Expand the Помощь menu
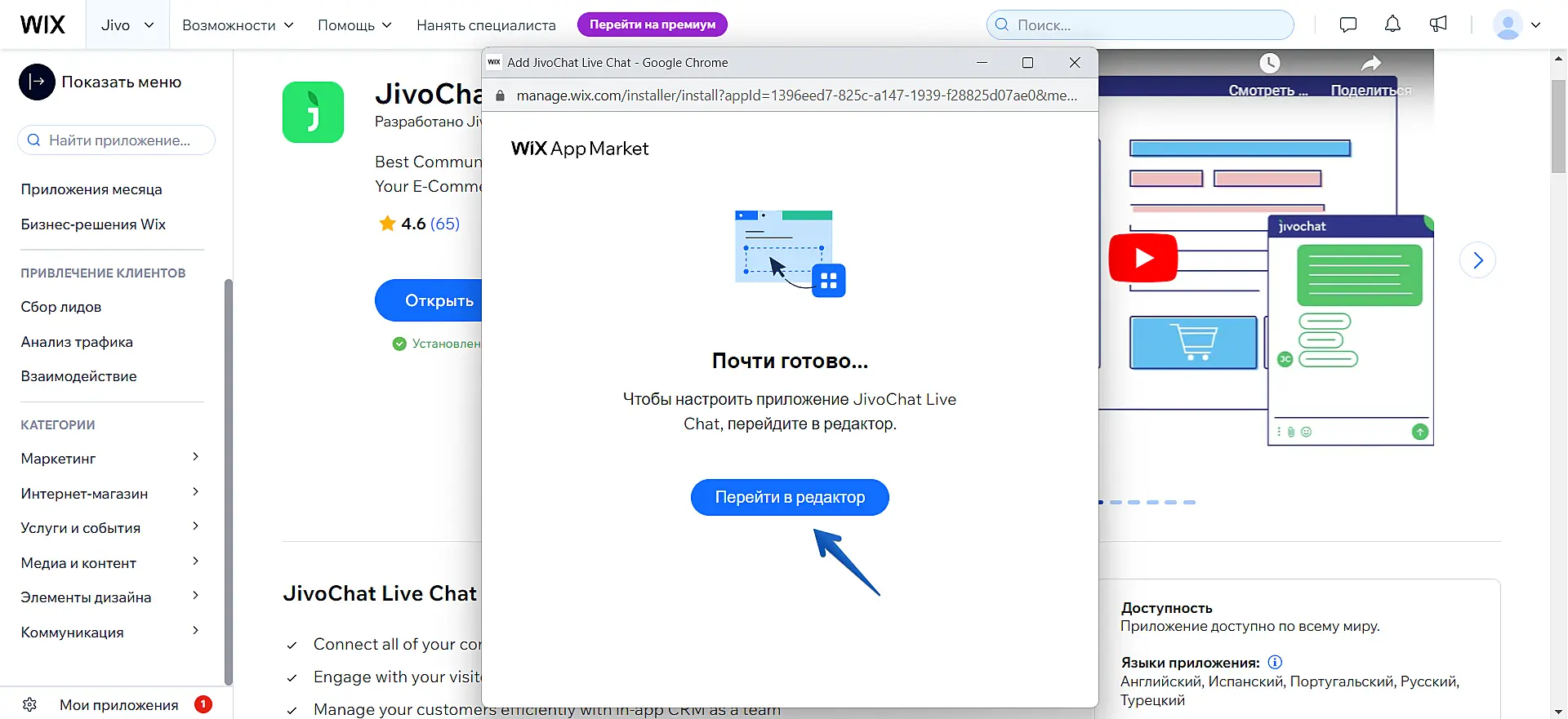Screen dimensions: 1568x719 354,25
